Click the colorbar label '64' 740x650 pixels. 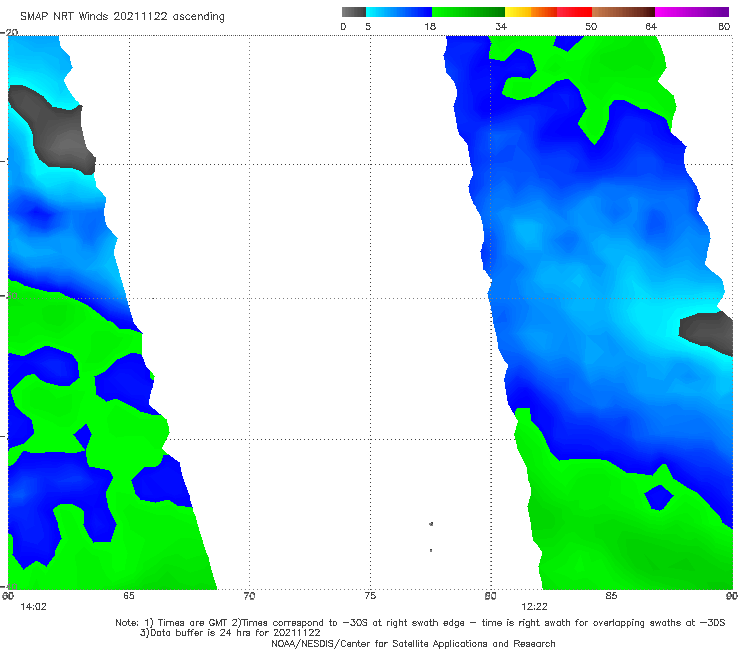651,27
